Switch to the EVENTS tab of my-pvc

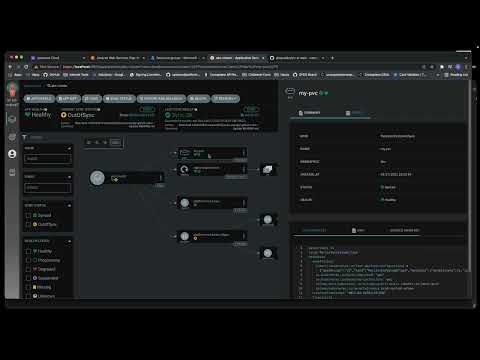[x=354, y=113]
